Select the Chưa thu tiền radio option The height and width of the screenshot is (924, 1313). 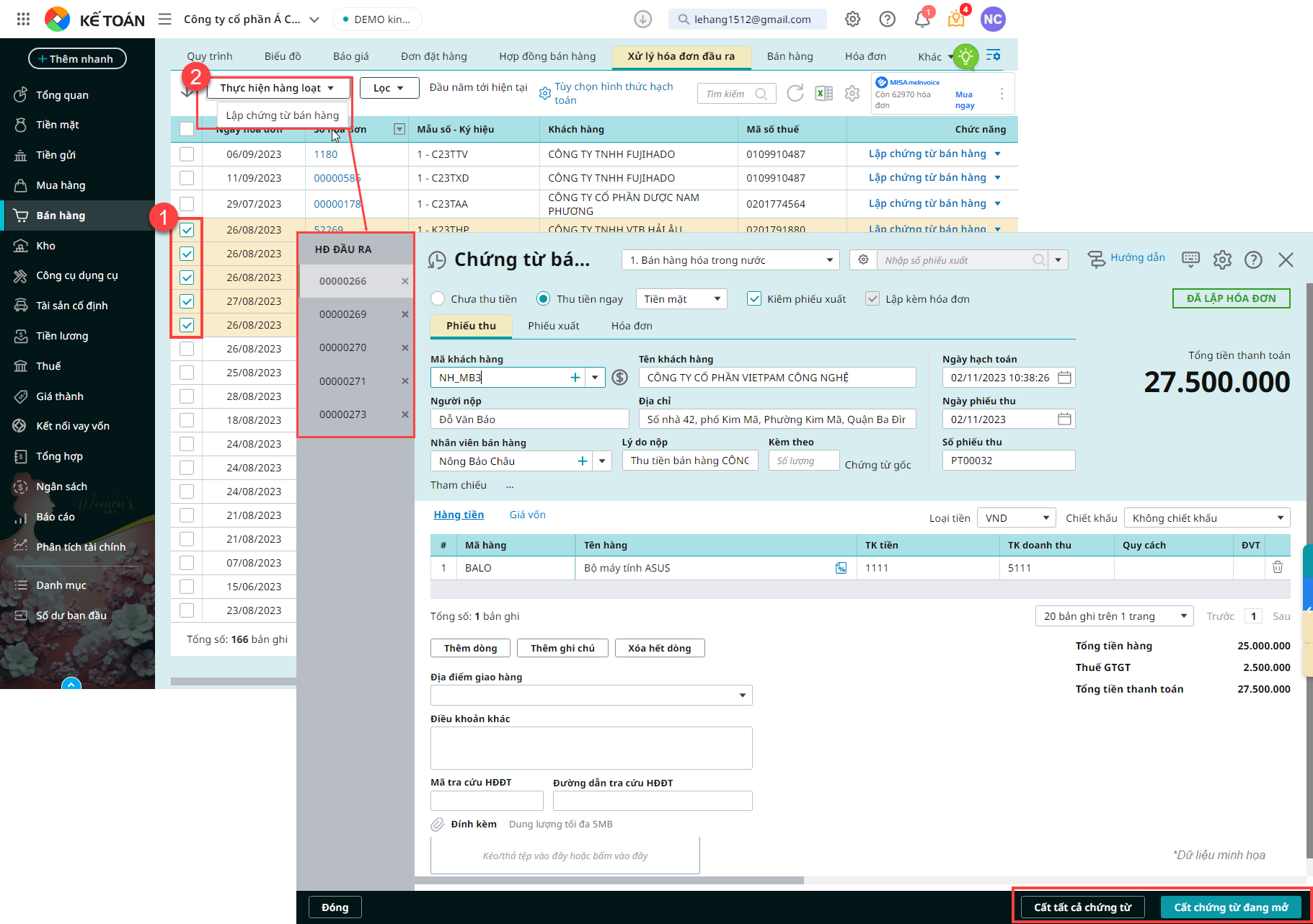[438, 299]
